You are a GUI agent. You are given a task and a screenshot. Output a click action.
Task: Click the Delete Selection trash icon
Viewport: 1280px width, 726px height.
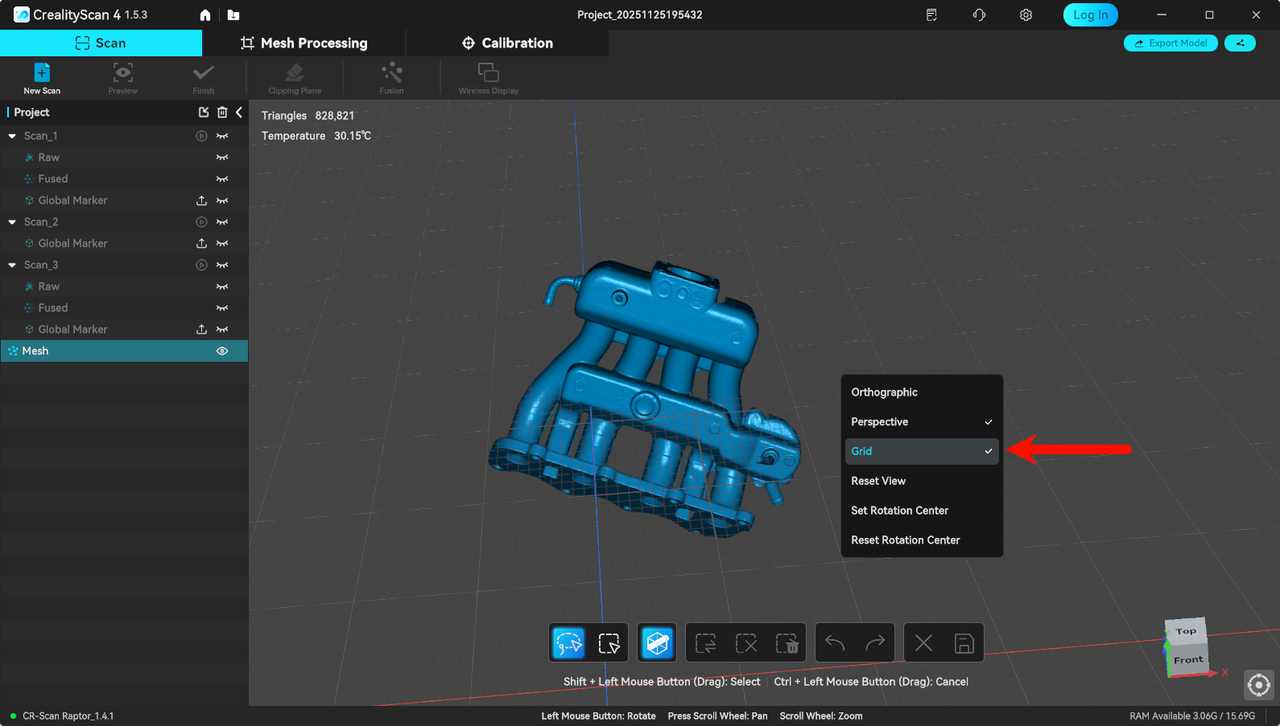pos(787,642)
